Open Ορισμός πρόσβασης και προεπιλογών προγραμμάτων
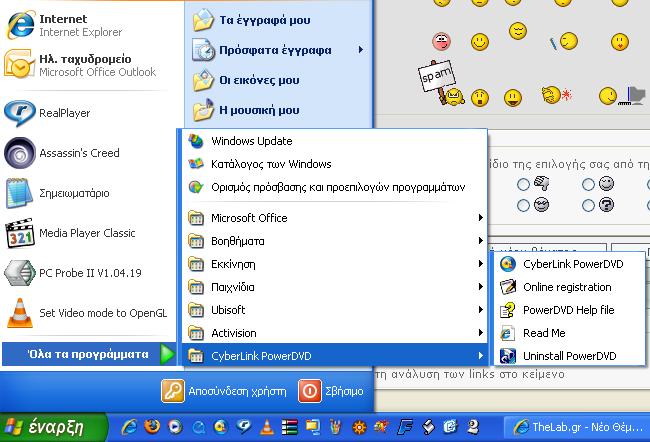650x442 pixels. pos(334,187)
